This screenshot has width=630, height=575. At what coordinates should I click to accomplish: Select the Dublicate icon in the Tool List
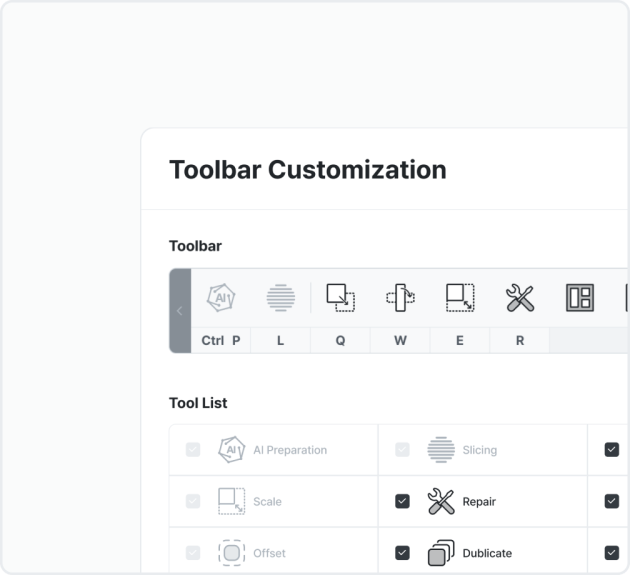441,553
